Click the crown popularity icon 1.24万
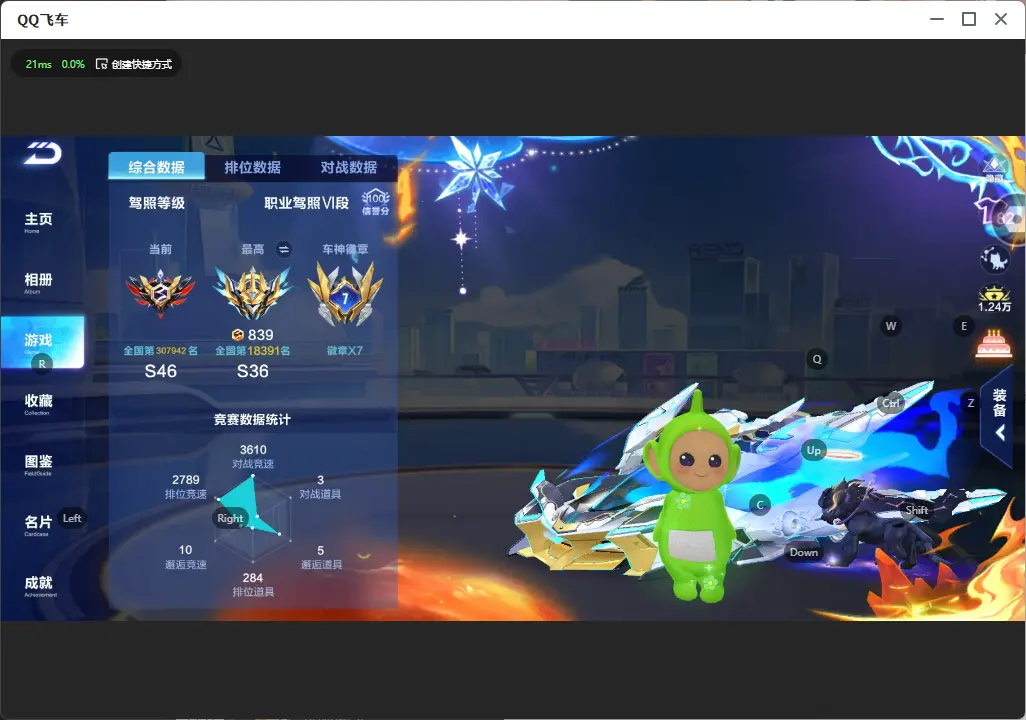 tap(995, 298)
